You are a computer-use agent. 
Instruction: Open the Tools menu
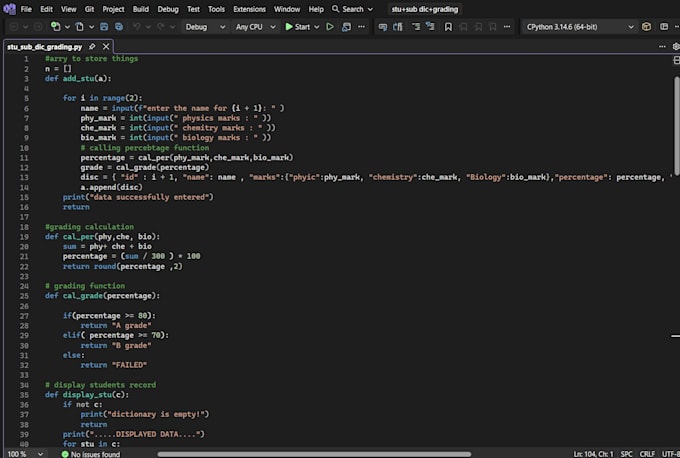point(216,9)
